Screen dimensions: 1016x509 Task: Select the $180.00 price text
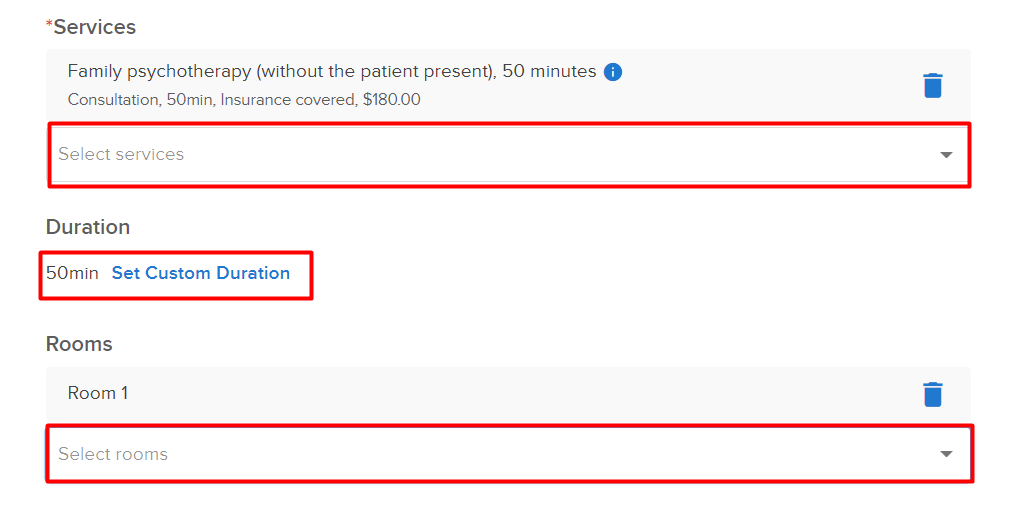[391, 100]
